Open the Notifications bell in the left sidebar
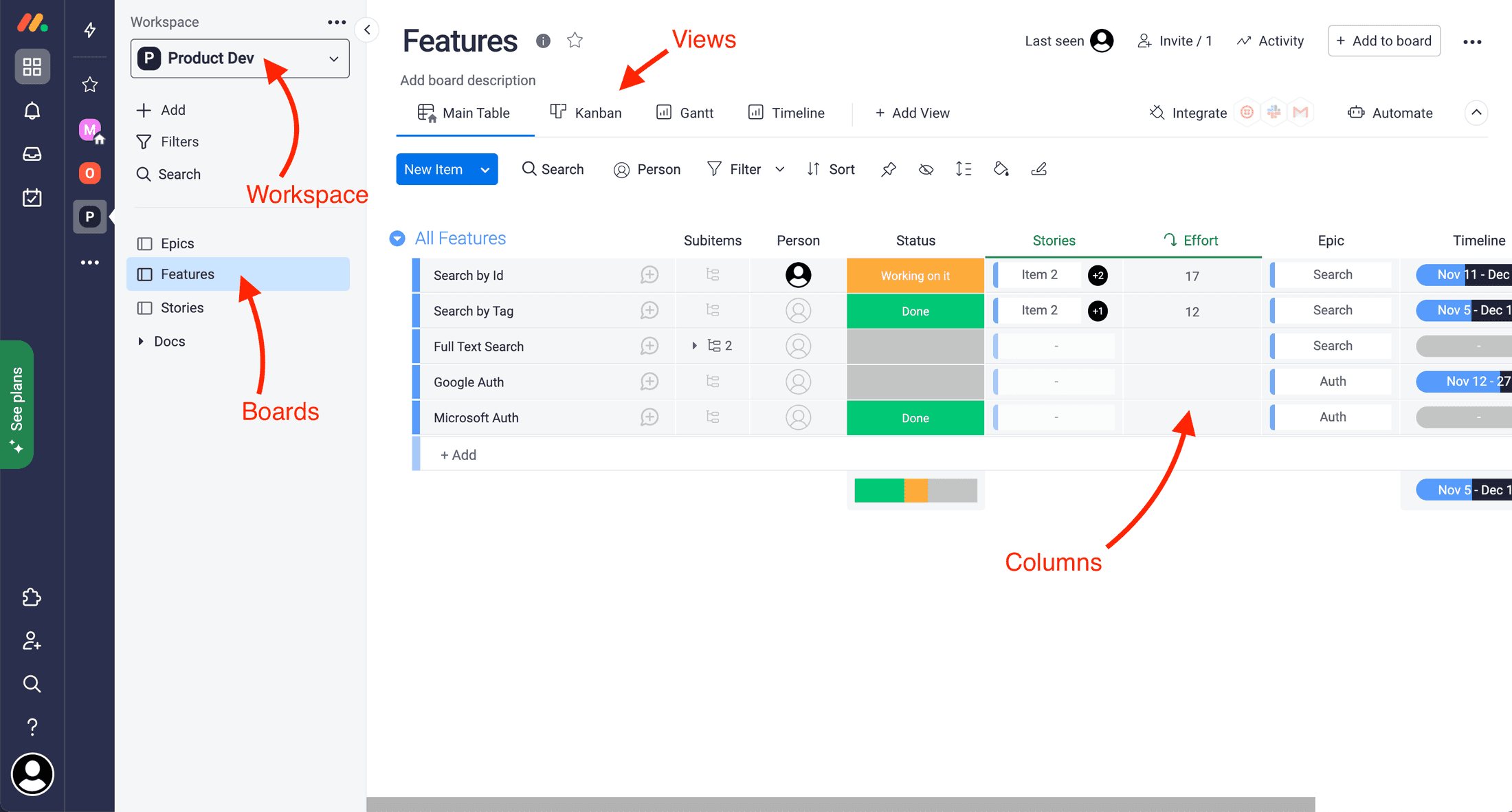This screenshot has height=812, width=1512. click(32, 110)
